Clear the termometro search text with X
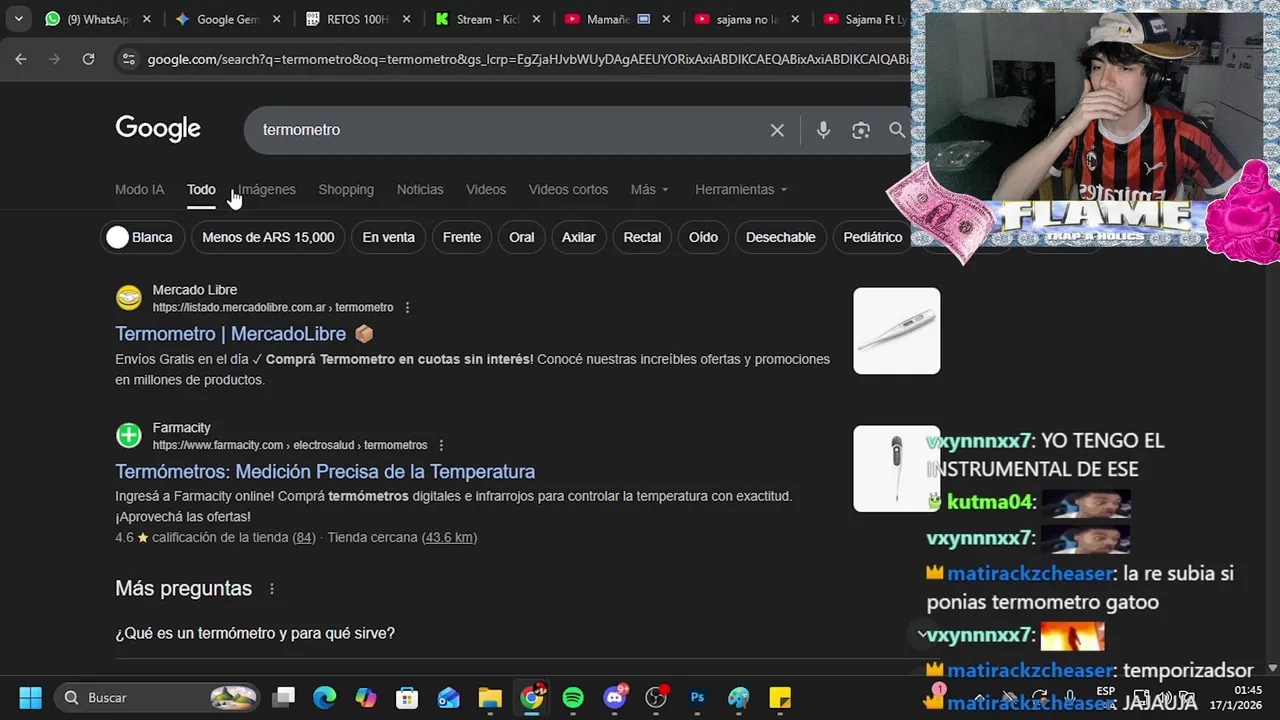This screenshot has height=720, width=1280. point(777,130)
